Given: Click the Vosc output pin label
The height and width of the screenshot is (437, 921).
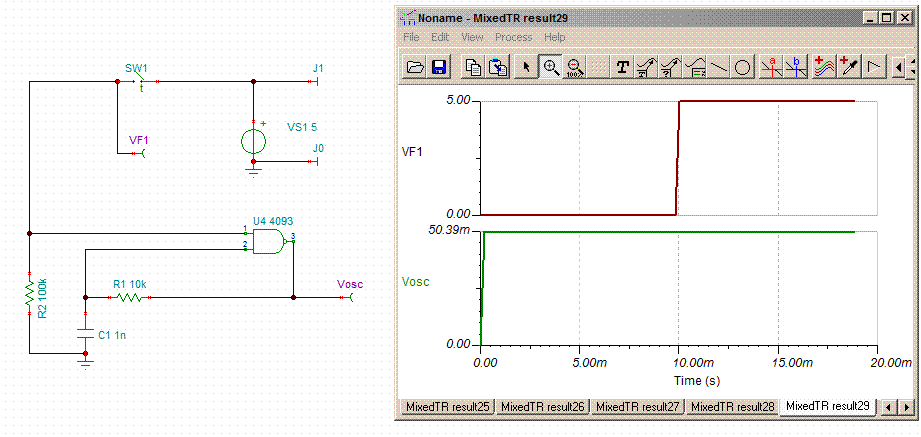Looking at the screenshot, I should tap(350, 285).
